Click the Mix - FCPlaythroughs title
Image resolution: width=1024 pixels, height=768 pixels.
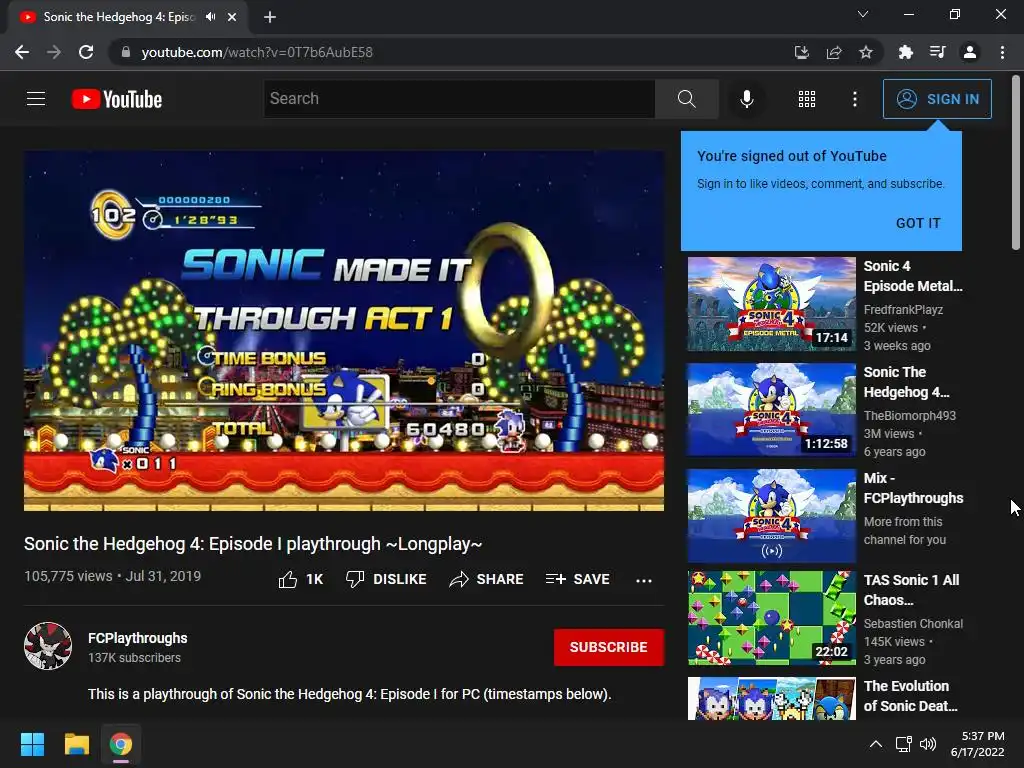pos(913,488)
